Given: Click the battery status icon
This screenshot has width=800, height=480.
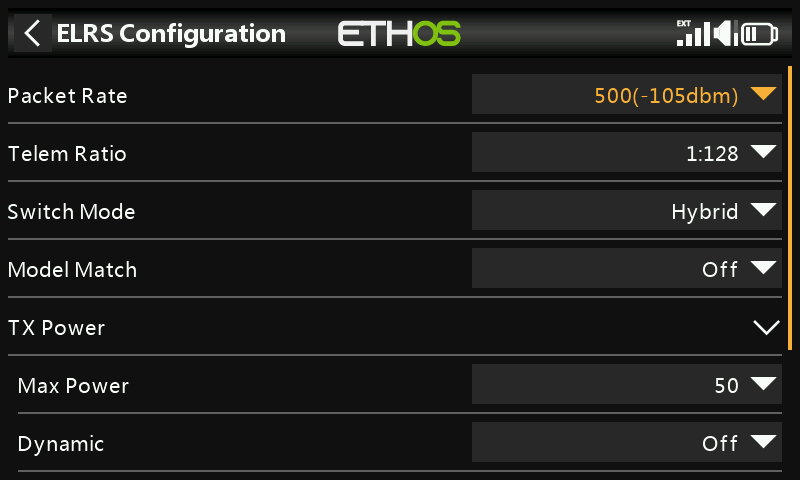Looking at the screenshot, I should point(761,34).
